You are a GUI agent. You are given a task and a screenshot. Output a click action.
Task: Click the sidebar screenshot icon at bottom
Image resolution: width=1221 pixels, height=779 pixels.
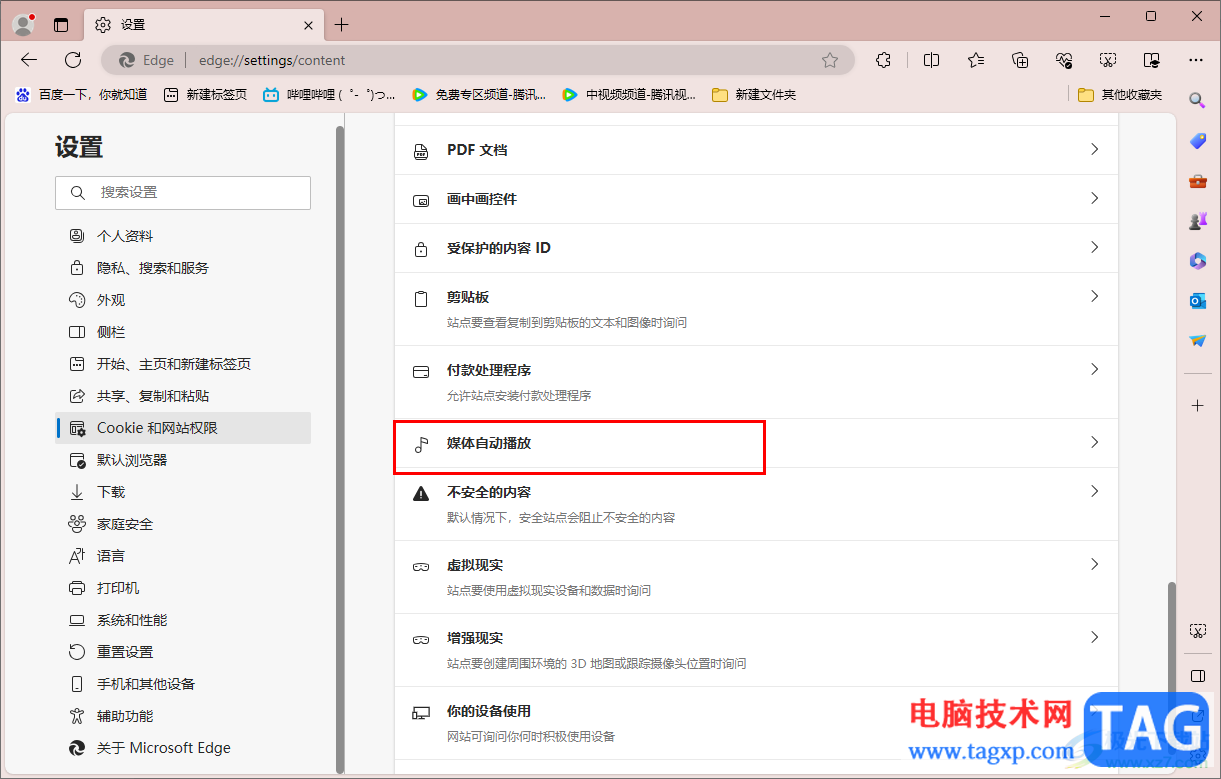point(1197,631)
